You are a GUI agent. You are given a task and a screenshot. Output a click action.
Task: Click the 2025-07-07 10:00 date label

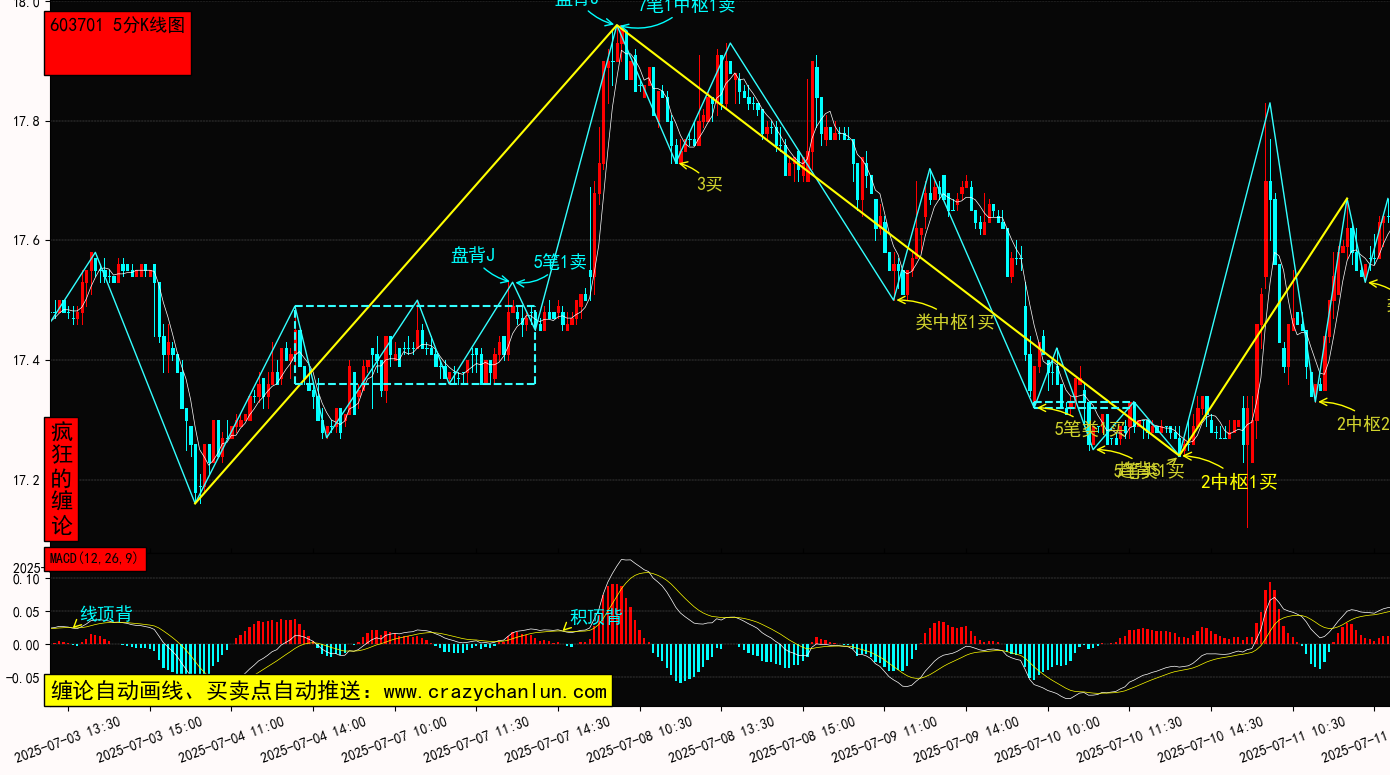click(393, 738)
